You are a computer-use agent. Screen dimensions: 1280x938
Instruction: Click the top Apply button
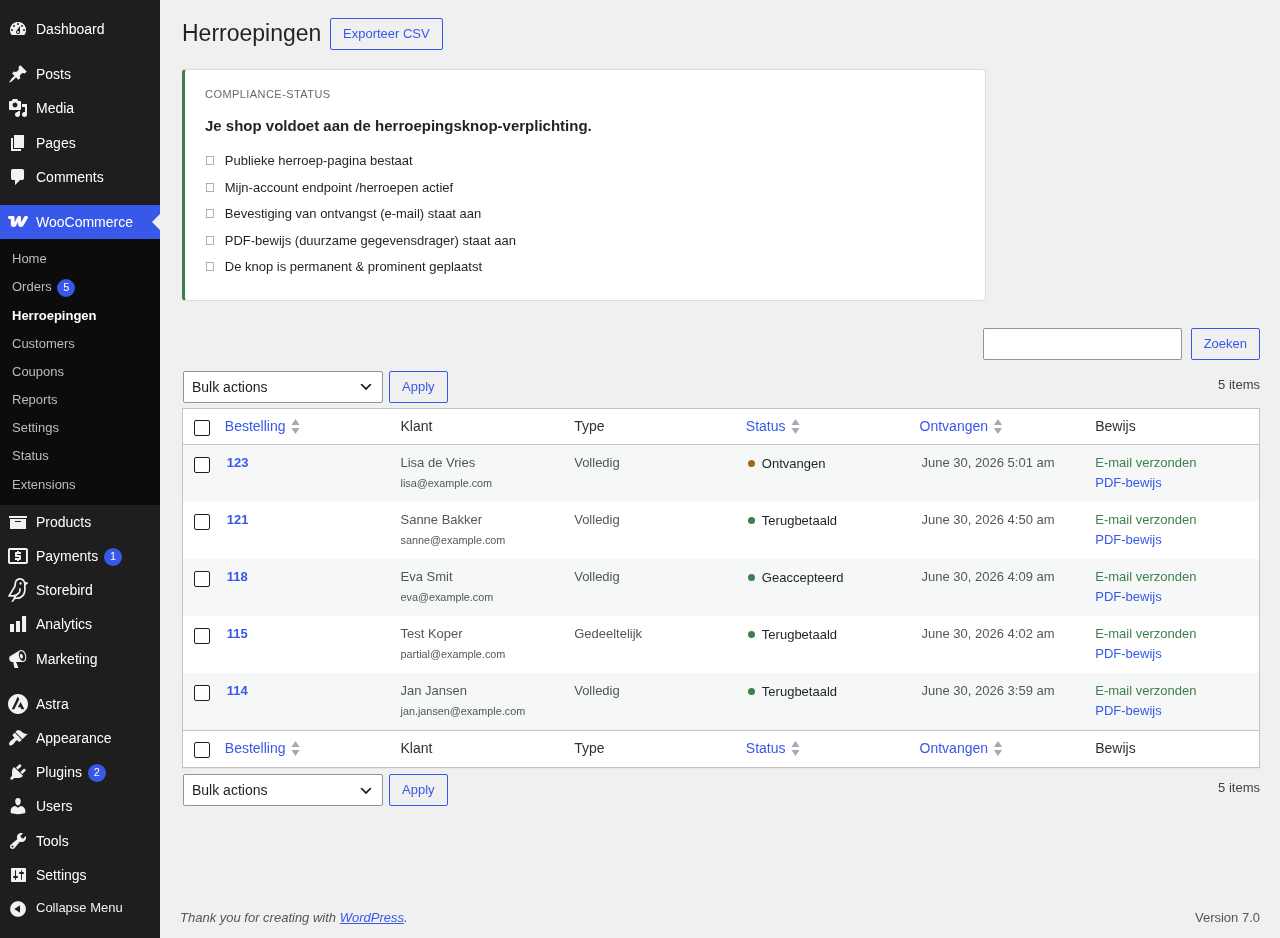[418, 387]
